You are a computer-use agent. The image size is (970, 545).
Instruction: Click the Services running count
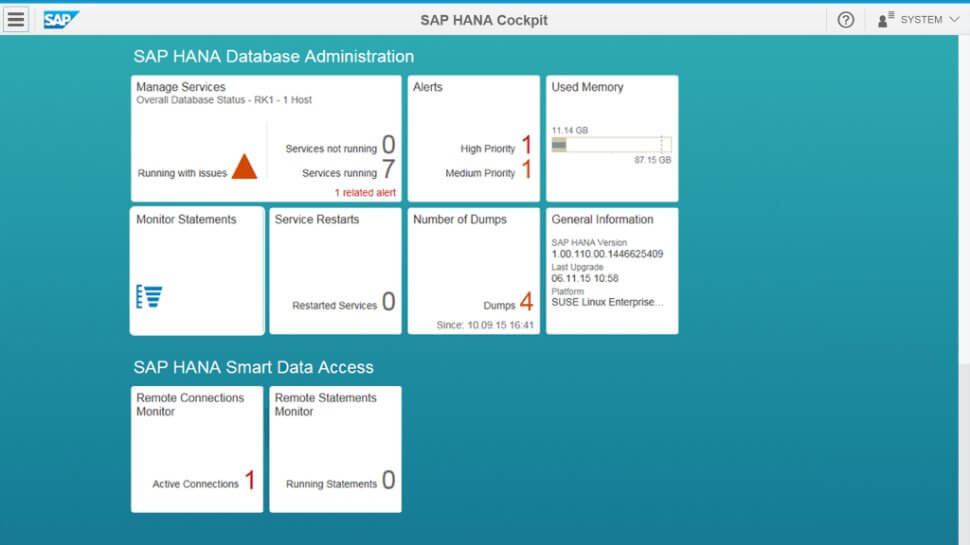point(388,170)
